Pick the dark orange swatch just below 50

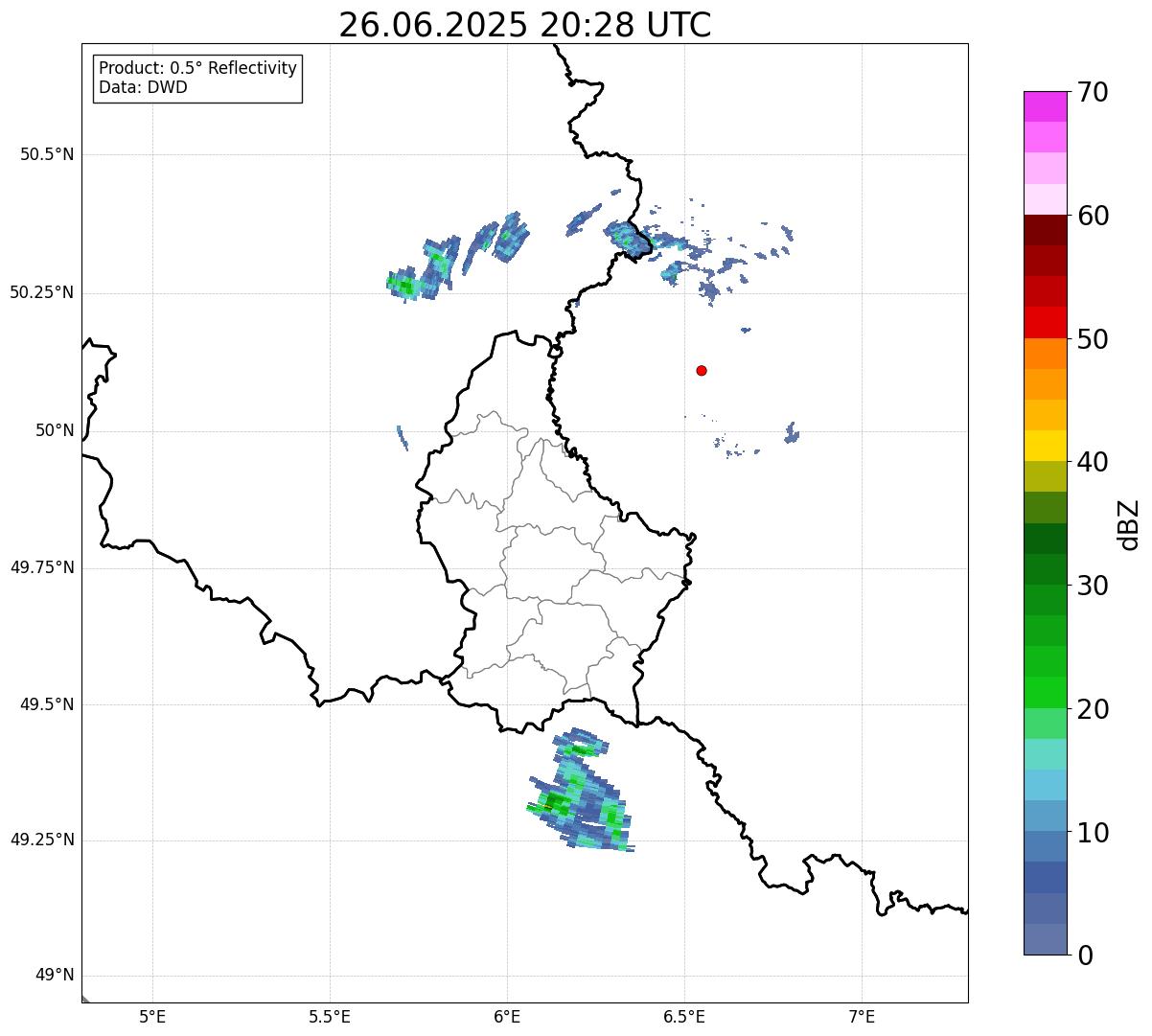[1045, 354]
